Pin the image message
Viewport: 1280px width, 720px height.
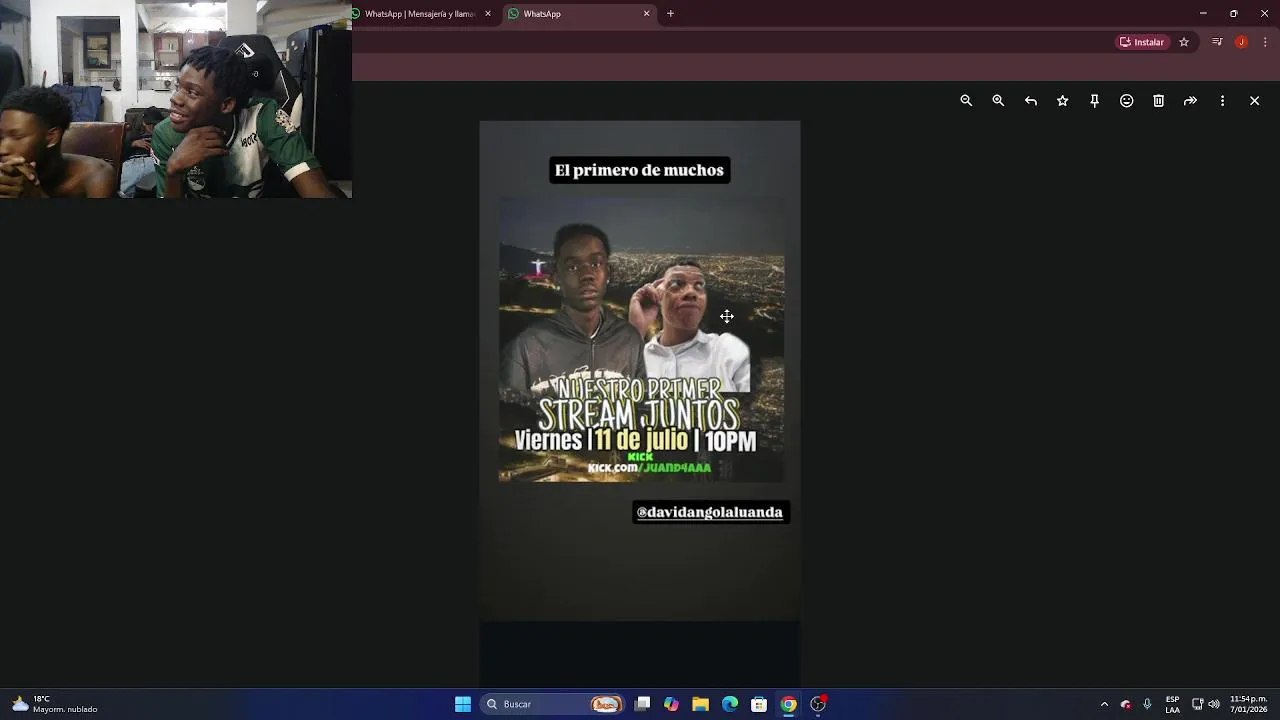point(1094,101)
